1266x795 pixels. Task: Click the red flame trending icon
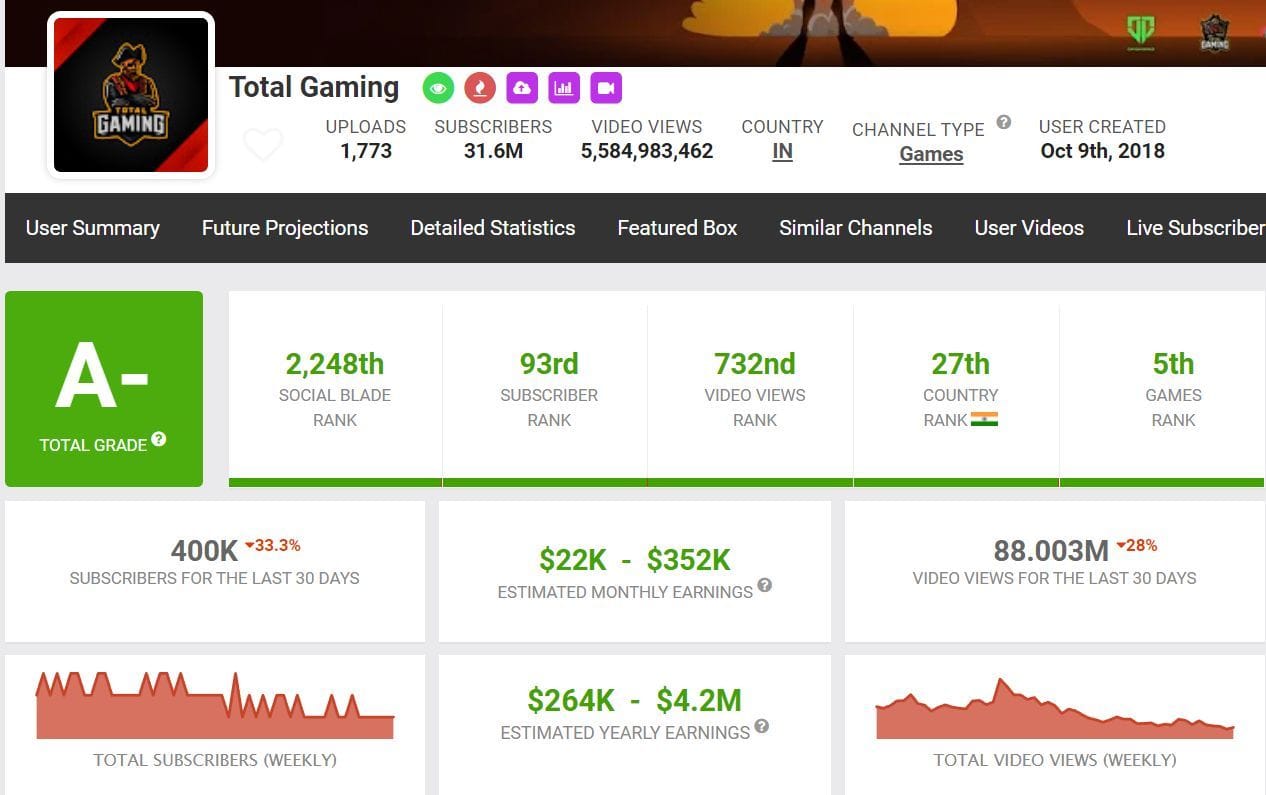click(480, 88)
